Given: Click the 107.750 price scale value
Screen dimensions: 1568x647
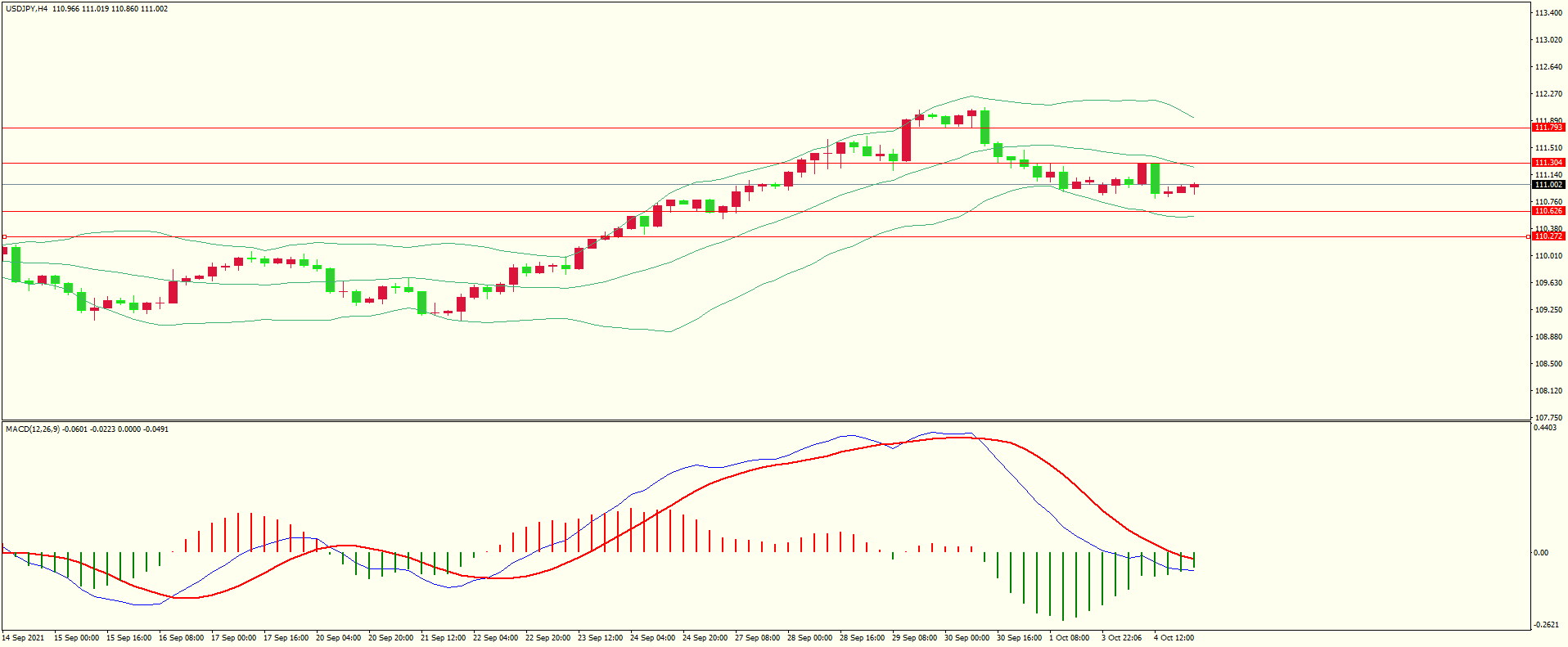Looking at the screenshot, I should click(1548, 417).
